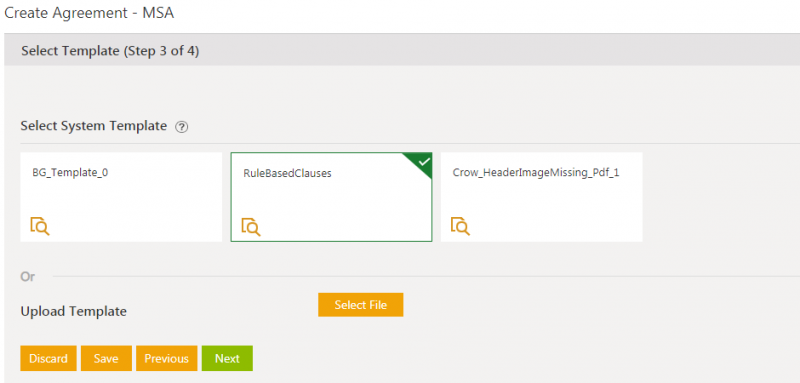Click the Create Agreement - MSA title
The height and width of the screenshot is (383, 800).
coord(89,13)
